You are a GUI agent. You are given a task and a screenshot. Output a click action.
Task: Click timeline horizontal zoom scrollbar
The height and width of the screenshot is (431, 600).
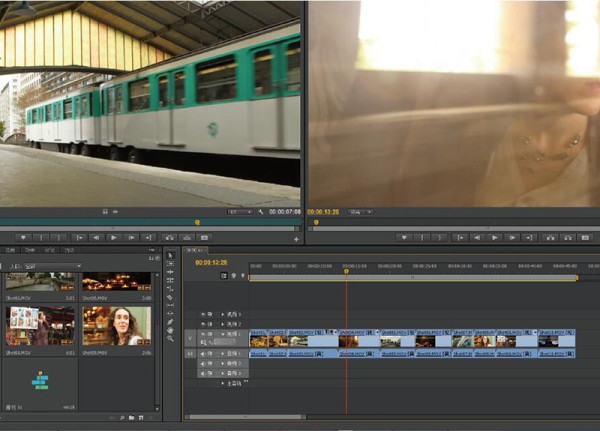click(245, 417)
